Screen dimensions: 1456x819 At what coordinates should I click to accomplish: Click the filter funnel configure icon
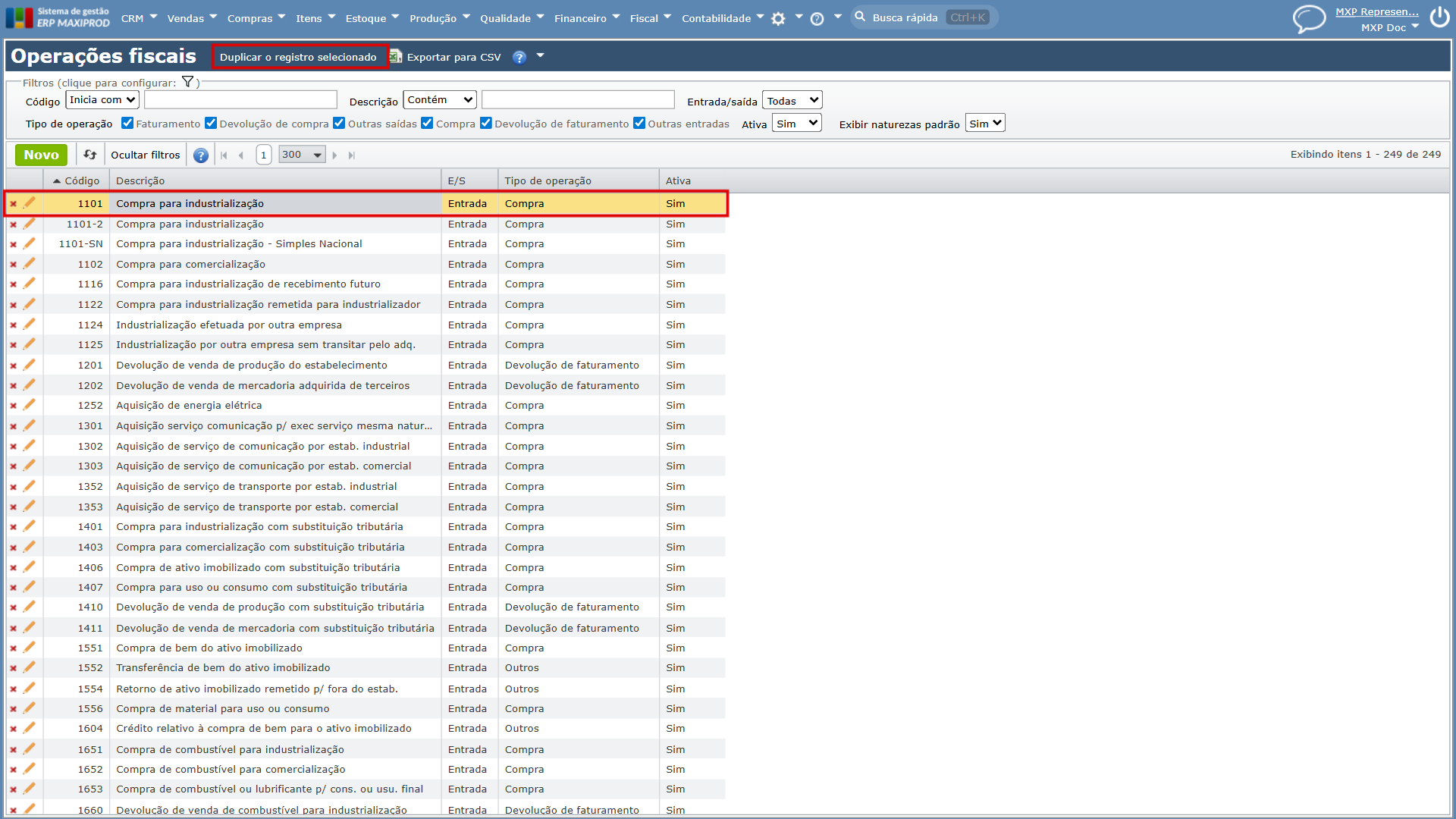(x=187, y=82)
